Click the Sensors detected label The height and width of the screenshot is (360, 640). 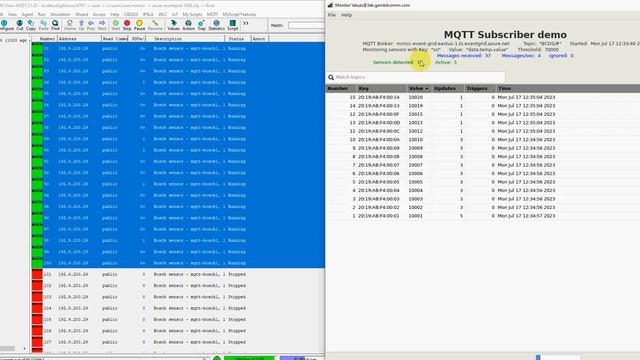[x=393, y=62]
